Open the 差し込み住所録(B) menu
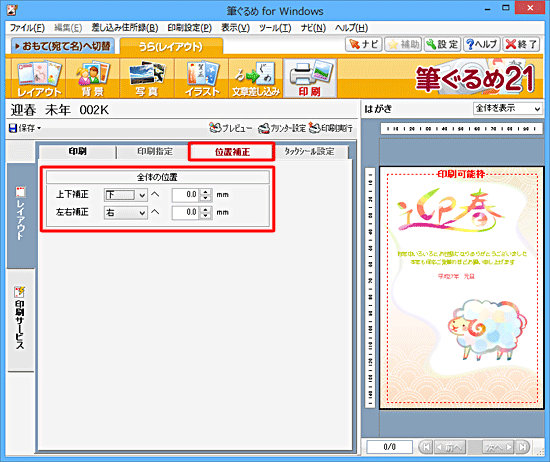Viewport: 550px width, 462px height. click(125, 28)
